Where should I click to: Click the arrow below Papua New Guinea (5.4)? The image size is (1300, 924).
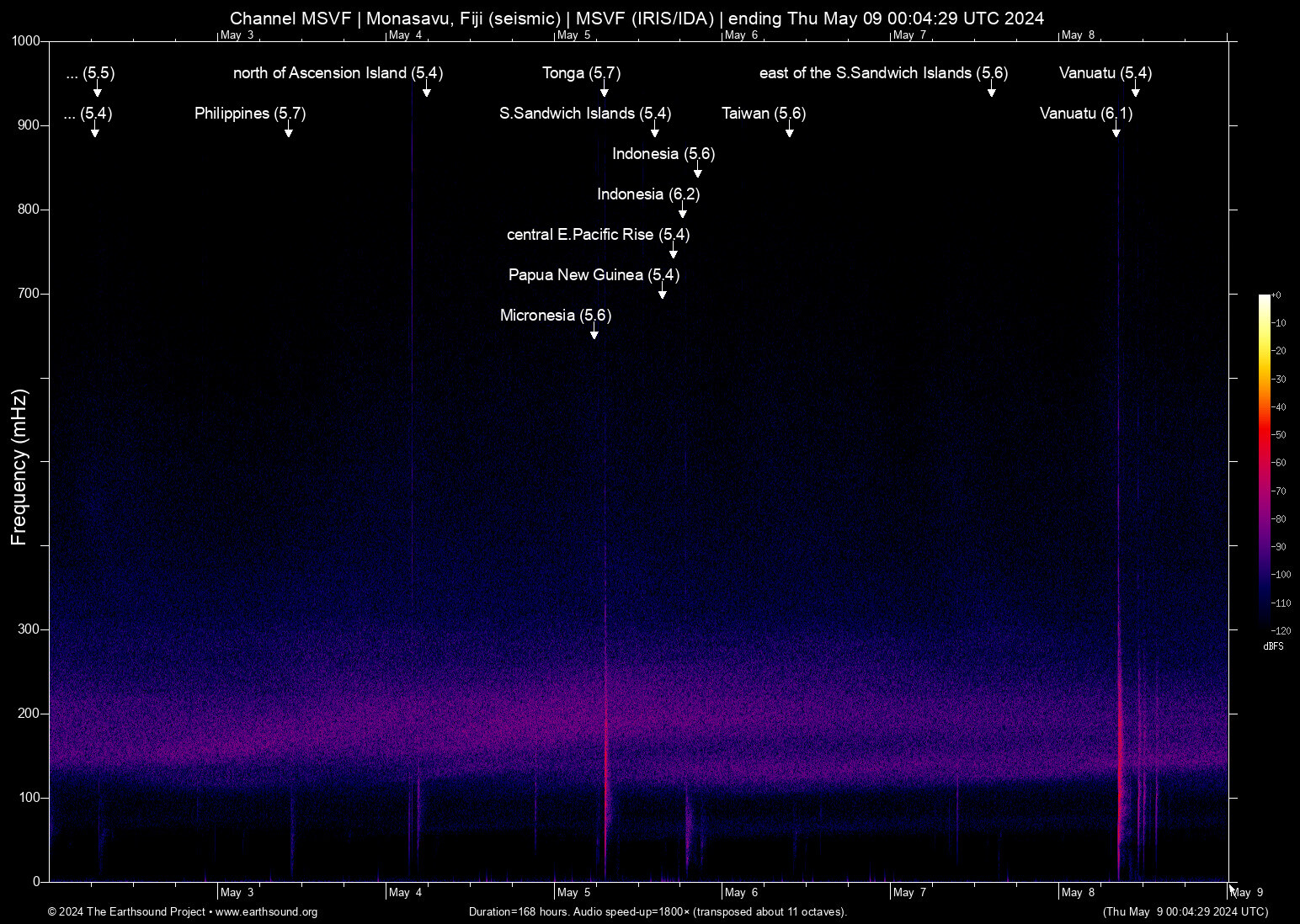(x=663, y=292)
